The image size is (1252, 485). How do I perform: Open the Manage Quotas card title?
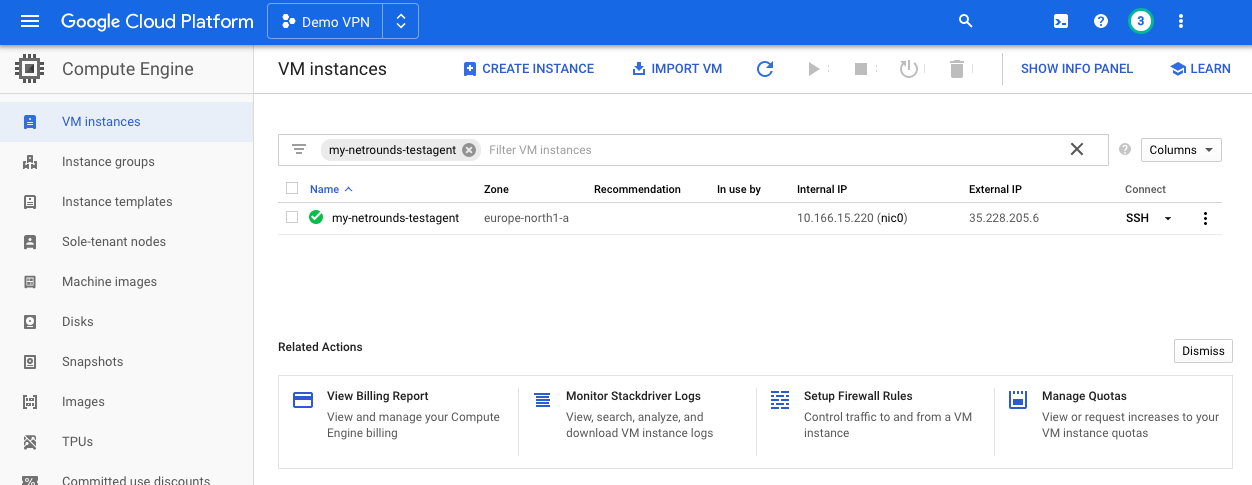[x=1084, y=396]
